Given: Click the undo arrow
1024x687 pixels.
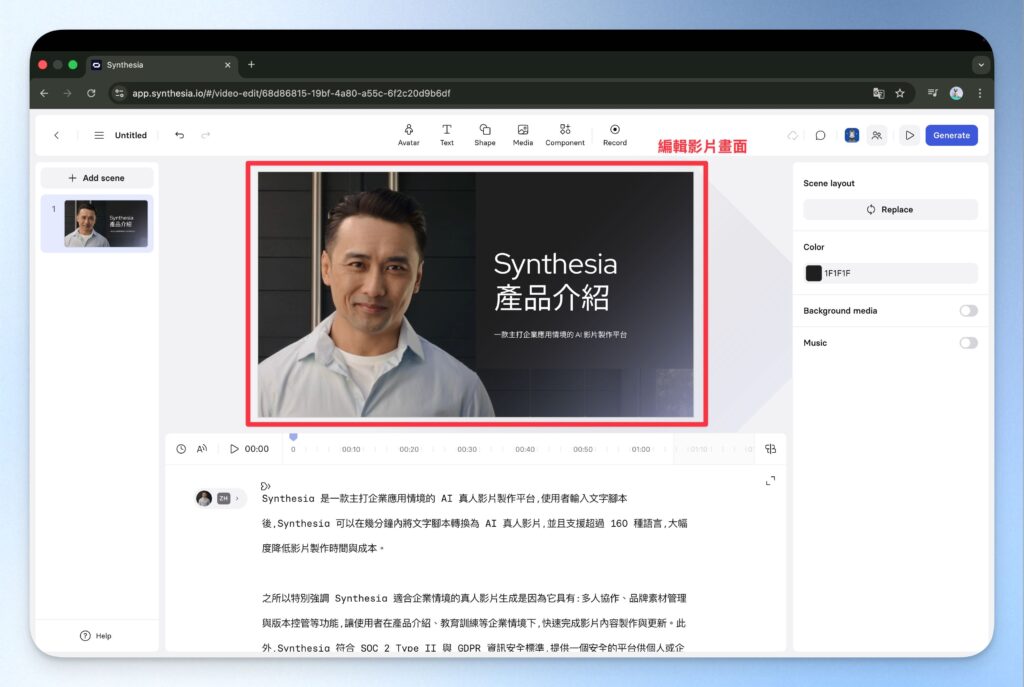Looking at the screenshot, I should pos(179,134).
